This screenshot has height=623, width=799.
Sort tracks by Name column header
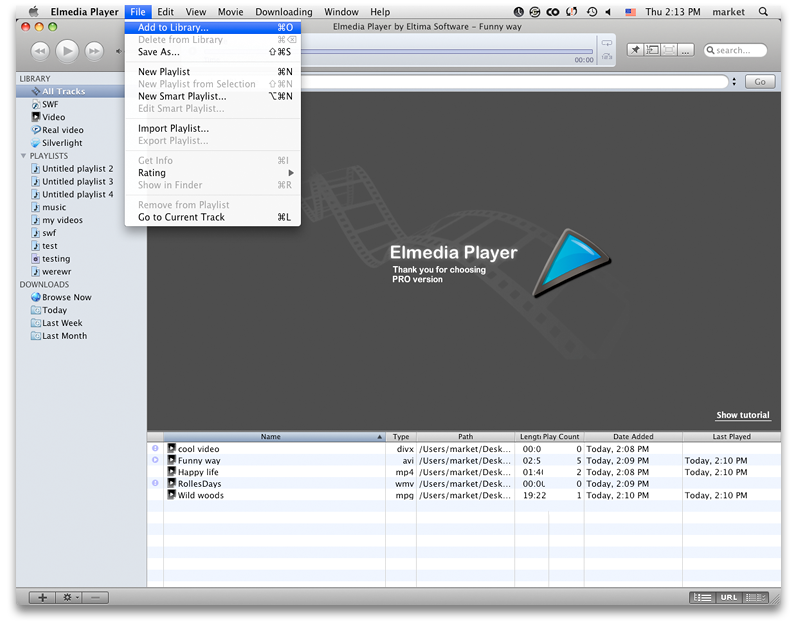(274, 437)
